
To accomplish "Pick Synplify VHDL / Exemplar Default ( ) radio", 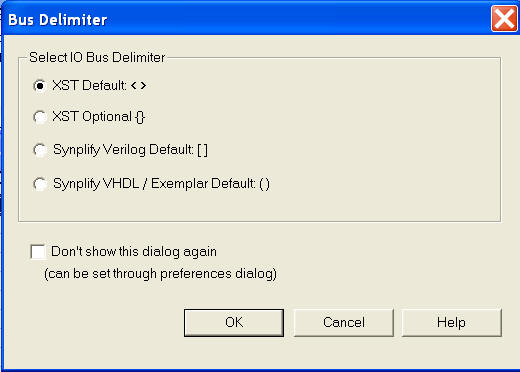I will [x=40, y=184].
